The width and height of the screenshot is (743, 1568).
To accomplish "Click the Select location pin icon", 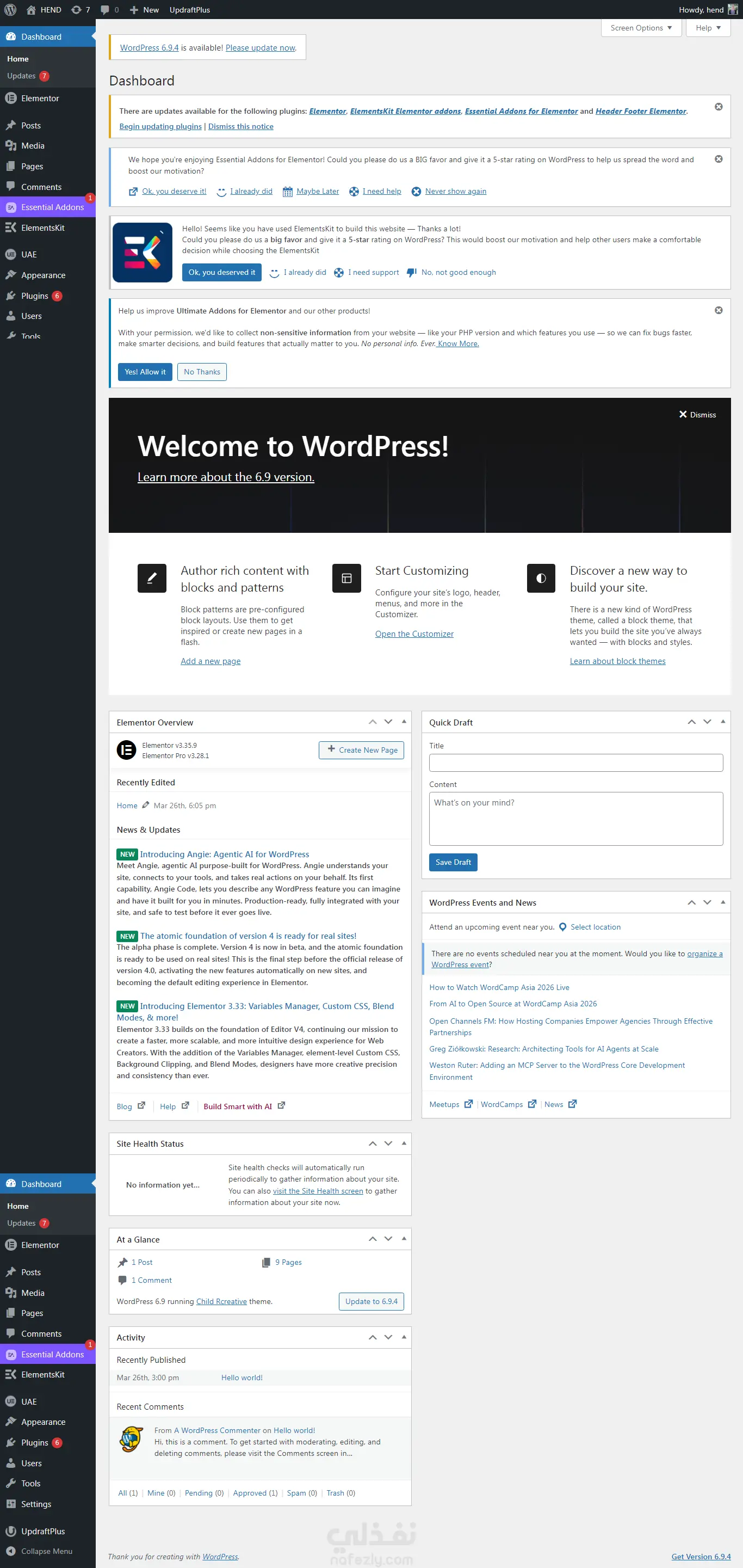I will (x=563, y=927).
